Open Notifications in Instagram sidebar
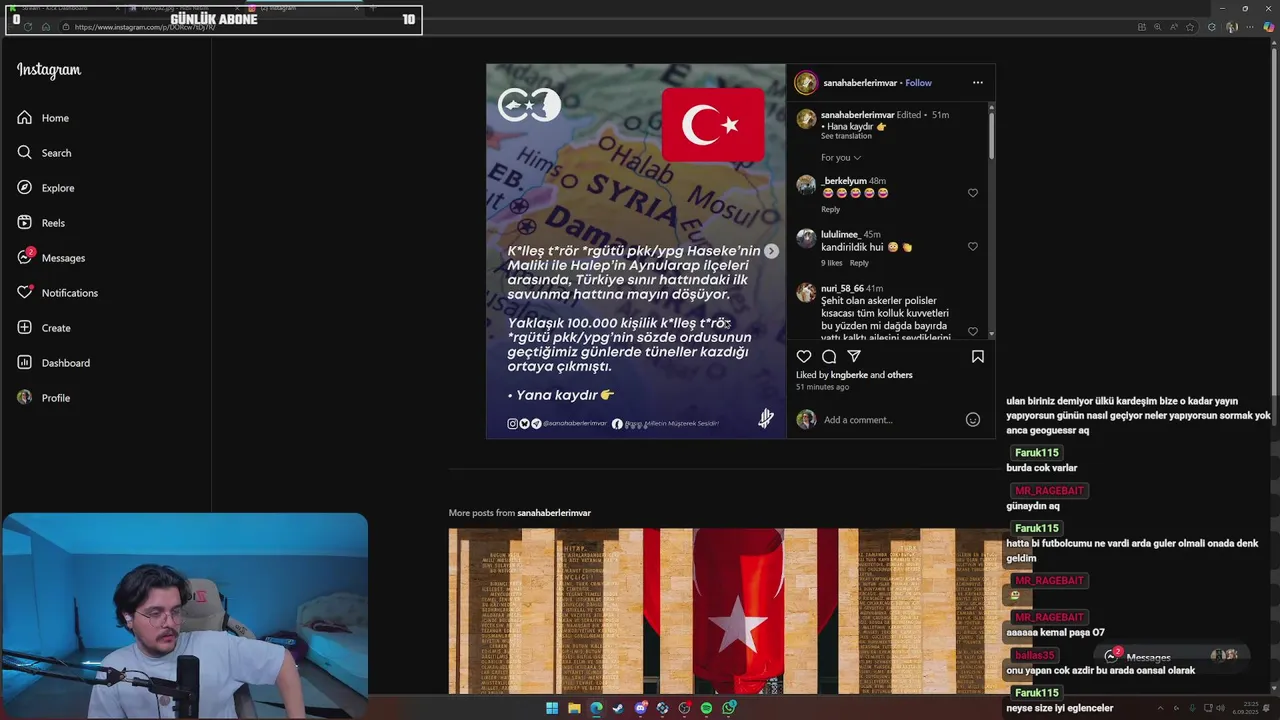Screen dimensions: 1280x720 coord(57,293)
